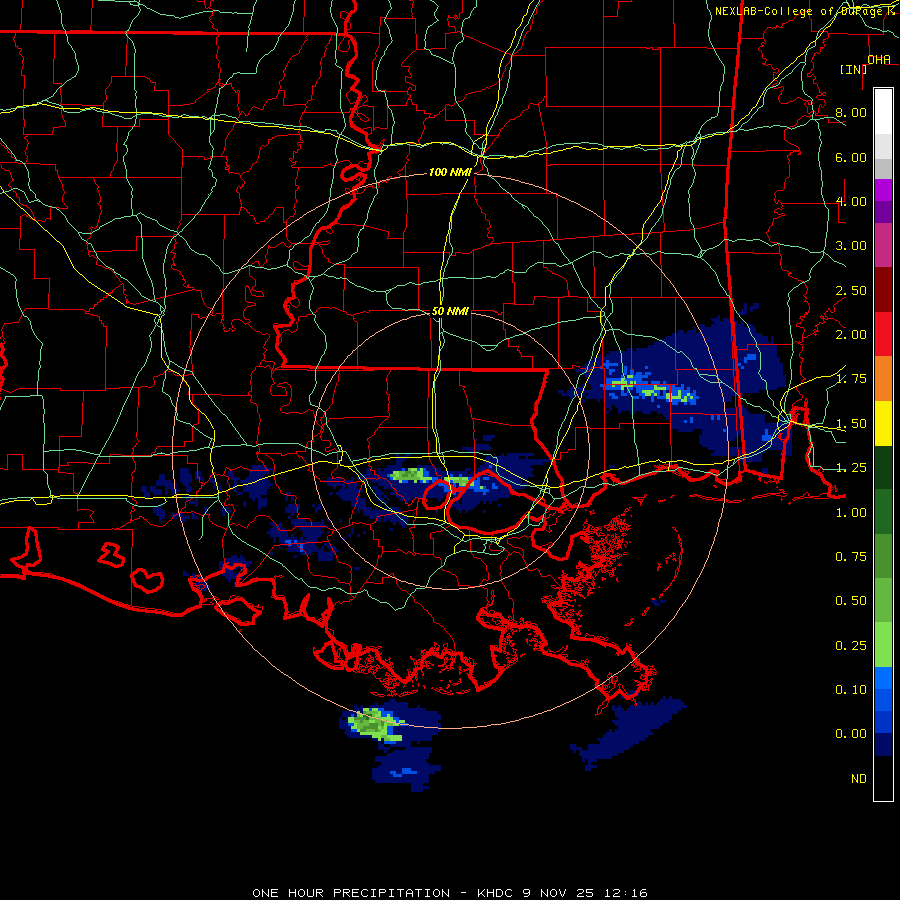The image size is (900, 900).
Task: Click the '100 NMI' range ring label
Action: point(450,172)
